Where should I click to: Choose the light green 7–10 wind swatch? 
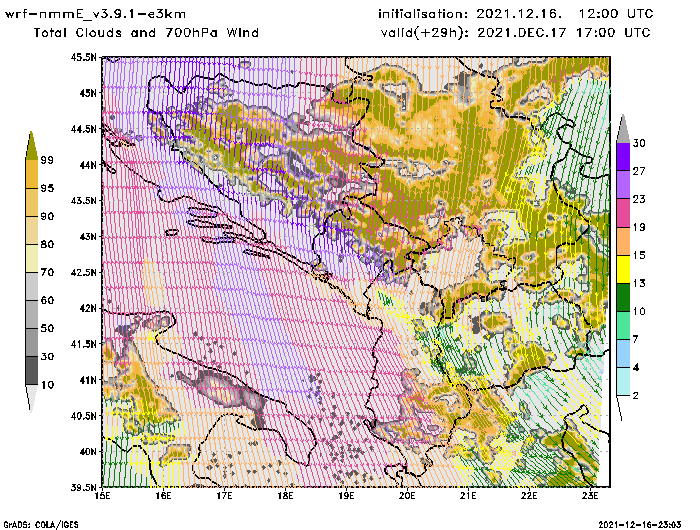click(x=623, y=326)
